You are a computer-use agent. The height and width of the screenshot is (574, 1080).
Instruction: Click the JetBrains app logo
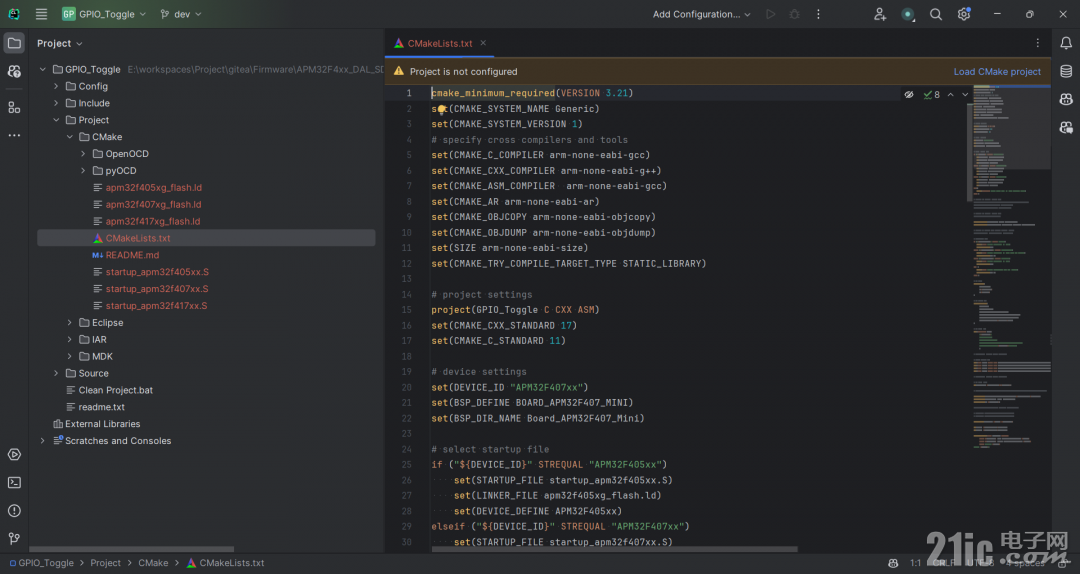tap(14, 14)
